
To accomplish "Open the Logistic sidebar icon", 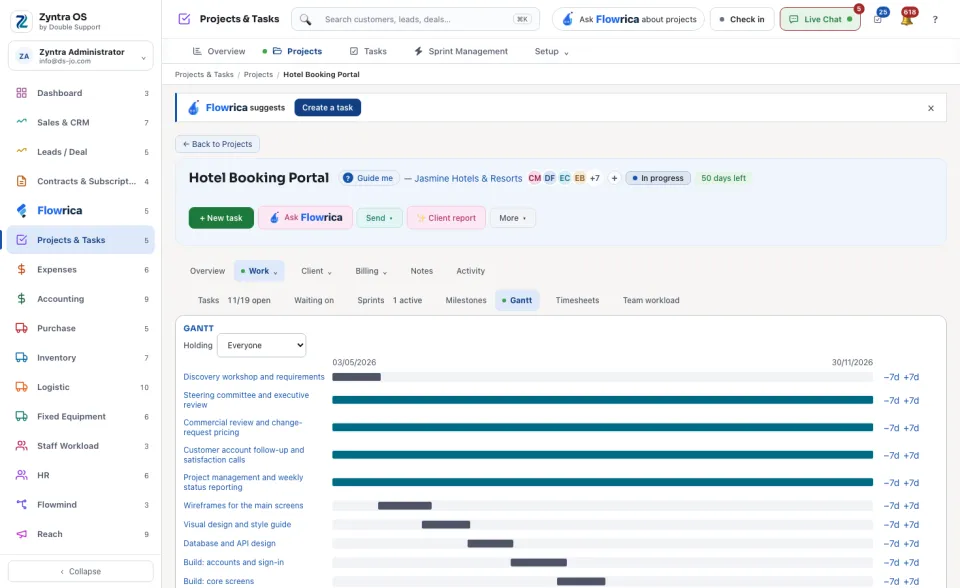I will pos(21,387).
